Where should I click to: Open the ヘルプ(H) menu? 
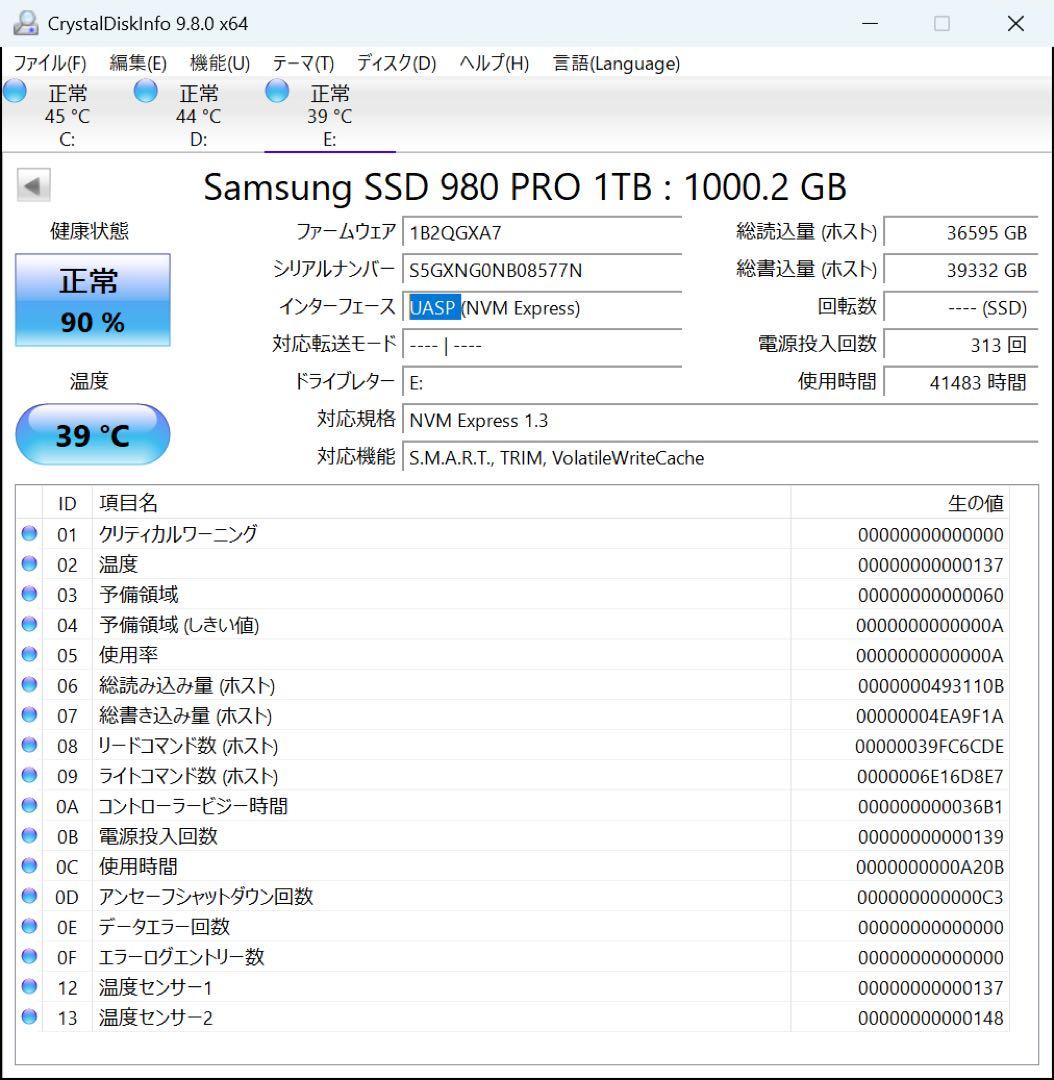[494, 63]
